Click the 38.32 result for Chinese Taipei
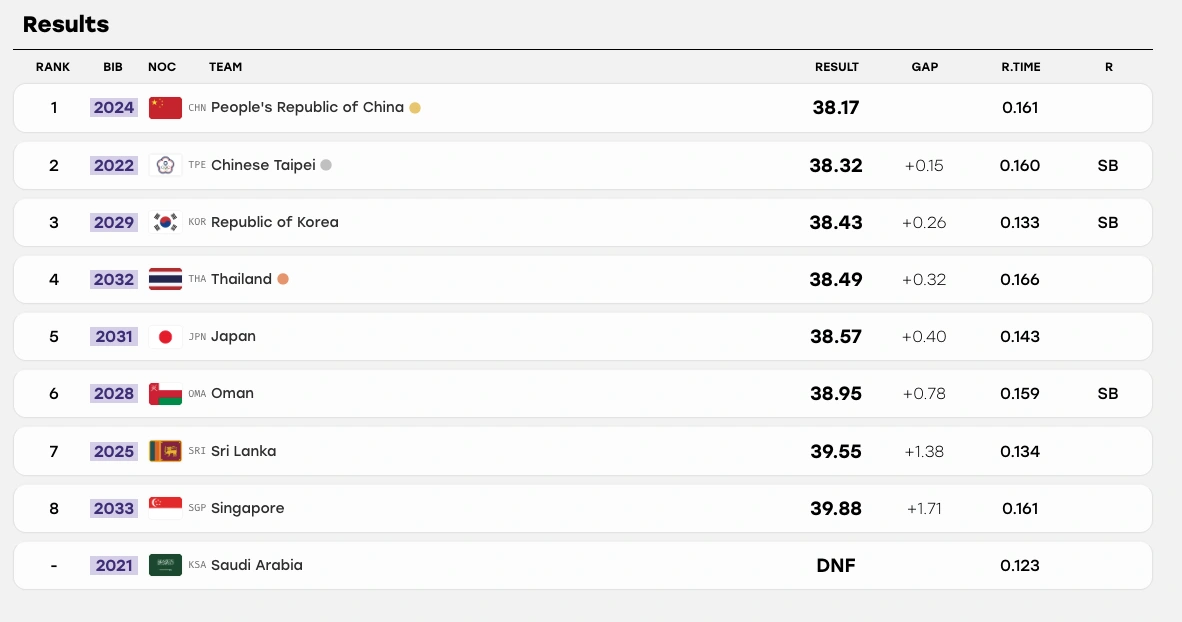 tap(836, 165)
